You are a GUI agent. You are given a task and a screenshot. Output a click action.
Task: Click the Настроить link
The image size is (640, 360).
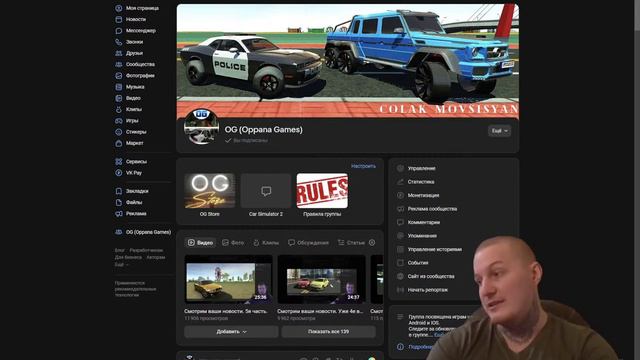pyautogui.click(x=363, y=166)
